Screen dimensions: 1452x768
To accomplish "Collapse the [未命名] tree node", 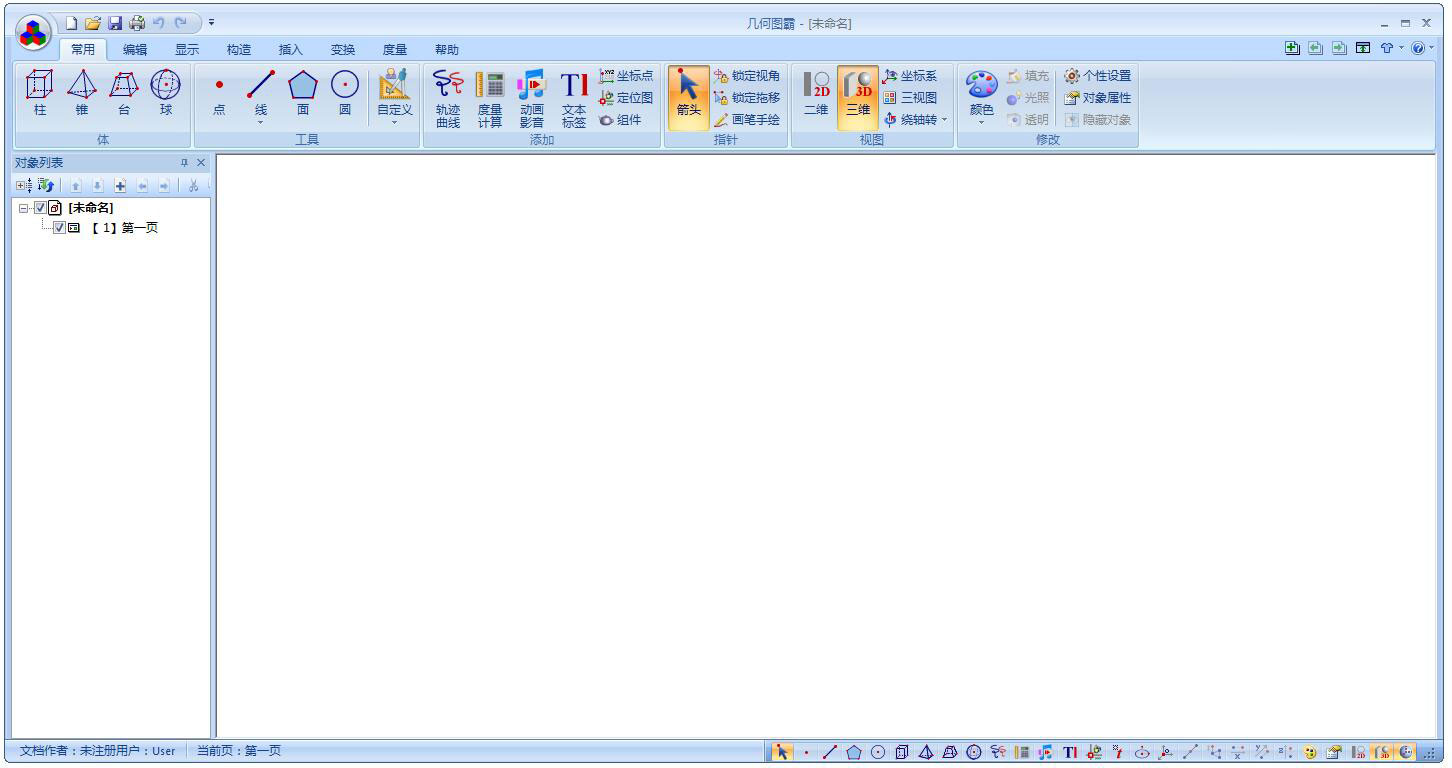I will (23, 209).
